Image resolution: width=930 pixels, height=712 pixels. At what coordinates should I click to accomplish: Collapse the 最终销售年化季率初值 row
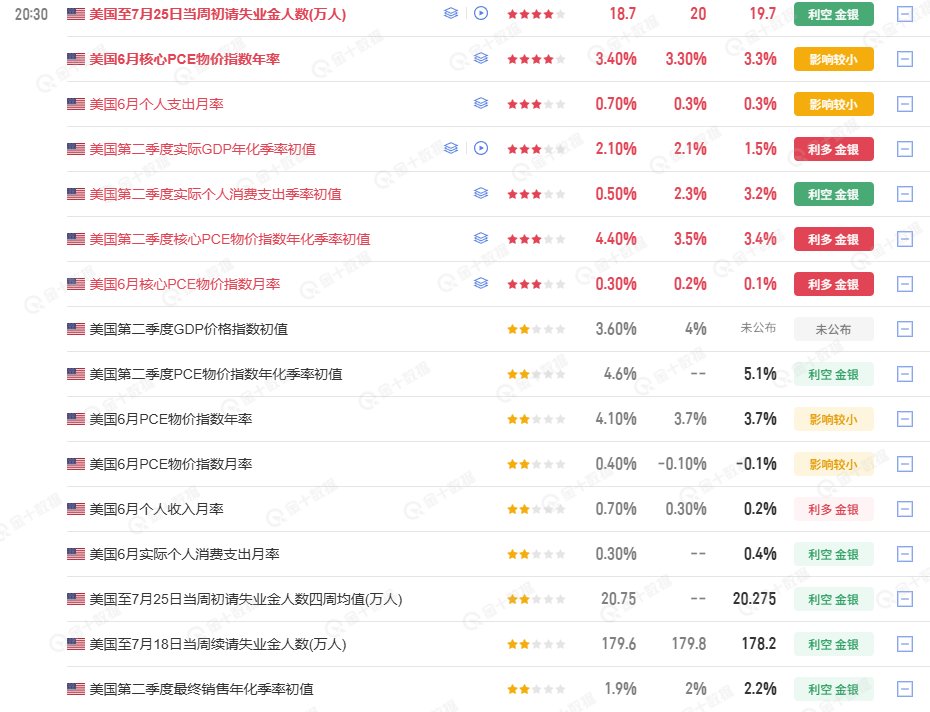904,689
